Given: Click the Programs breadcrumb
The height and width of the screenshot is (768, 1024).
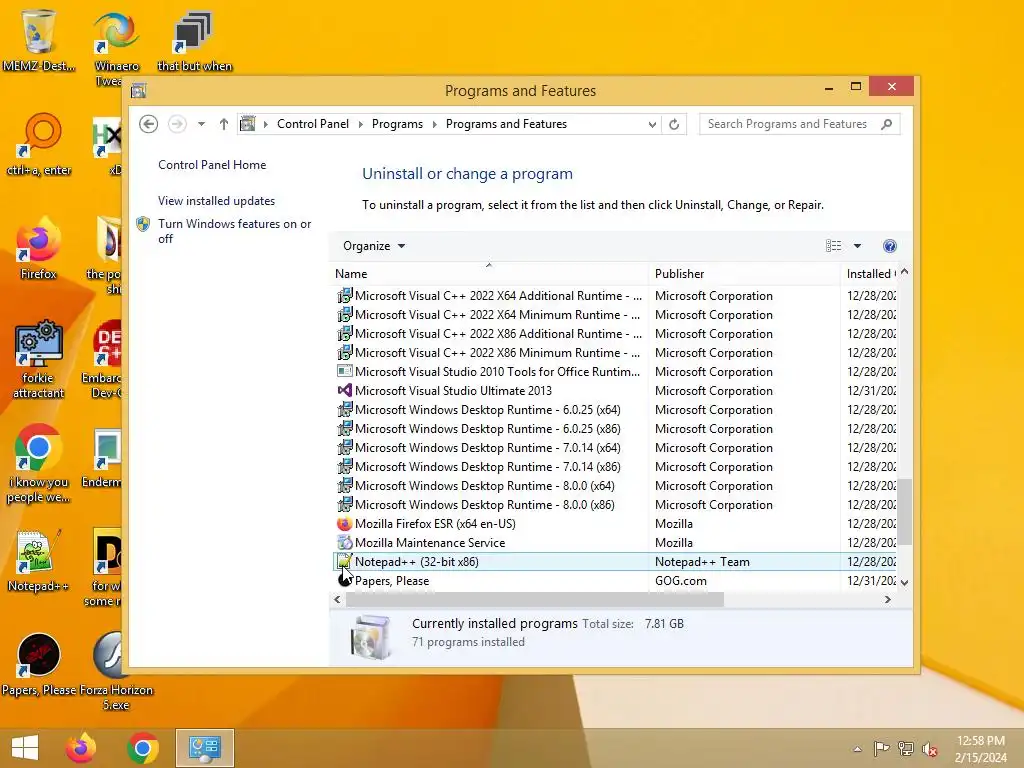Looking at the screenshot, I should point(397,124).
